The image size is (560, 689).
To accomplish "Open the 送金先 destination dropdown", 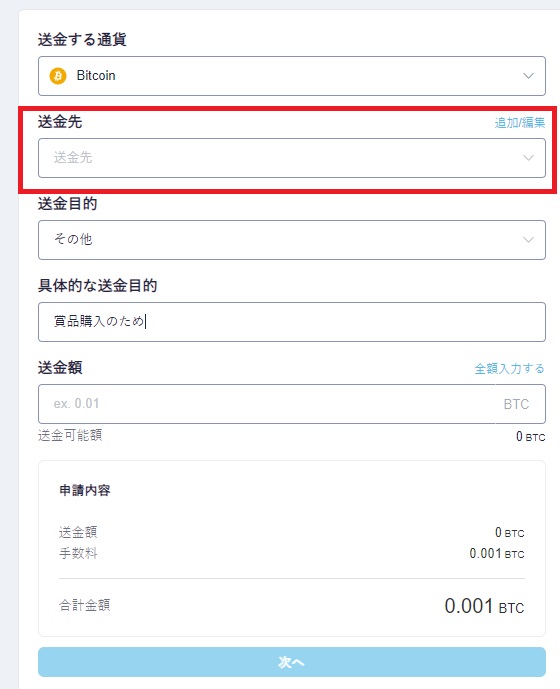I will click(292, 158).
